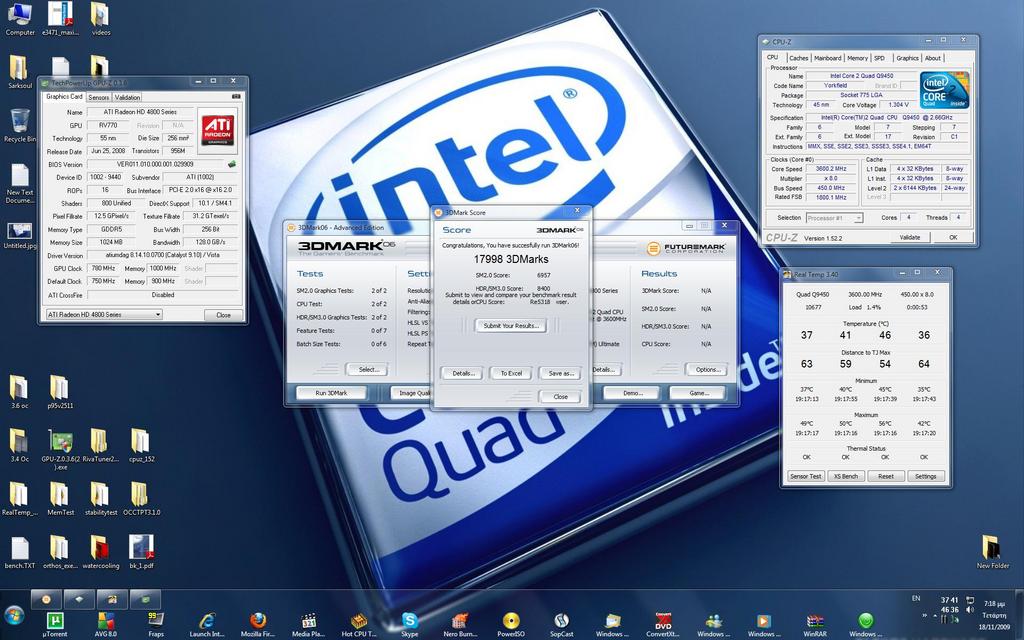Close the 3DMark Score dialog with Close button
This screenshot has width=1024, height=640.
point(560,396)
